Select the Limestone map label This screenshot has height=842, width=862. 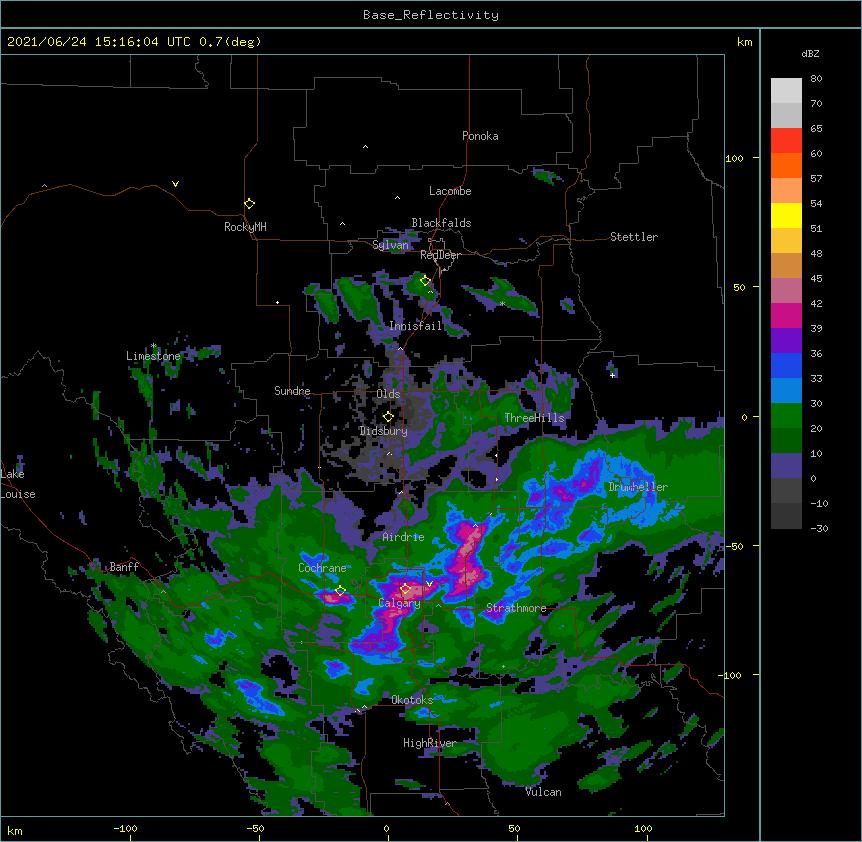click(153, 356)
